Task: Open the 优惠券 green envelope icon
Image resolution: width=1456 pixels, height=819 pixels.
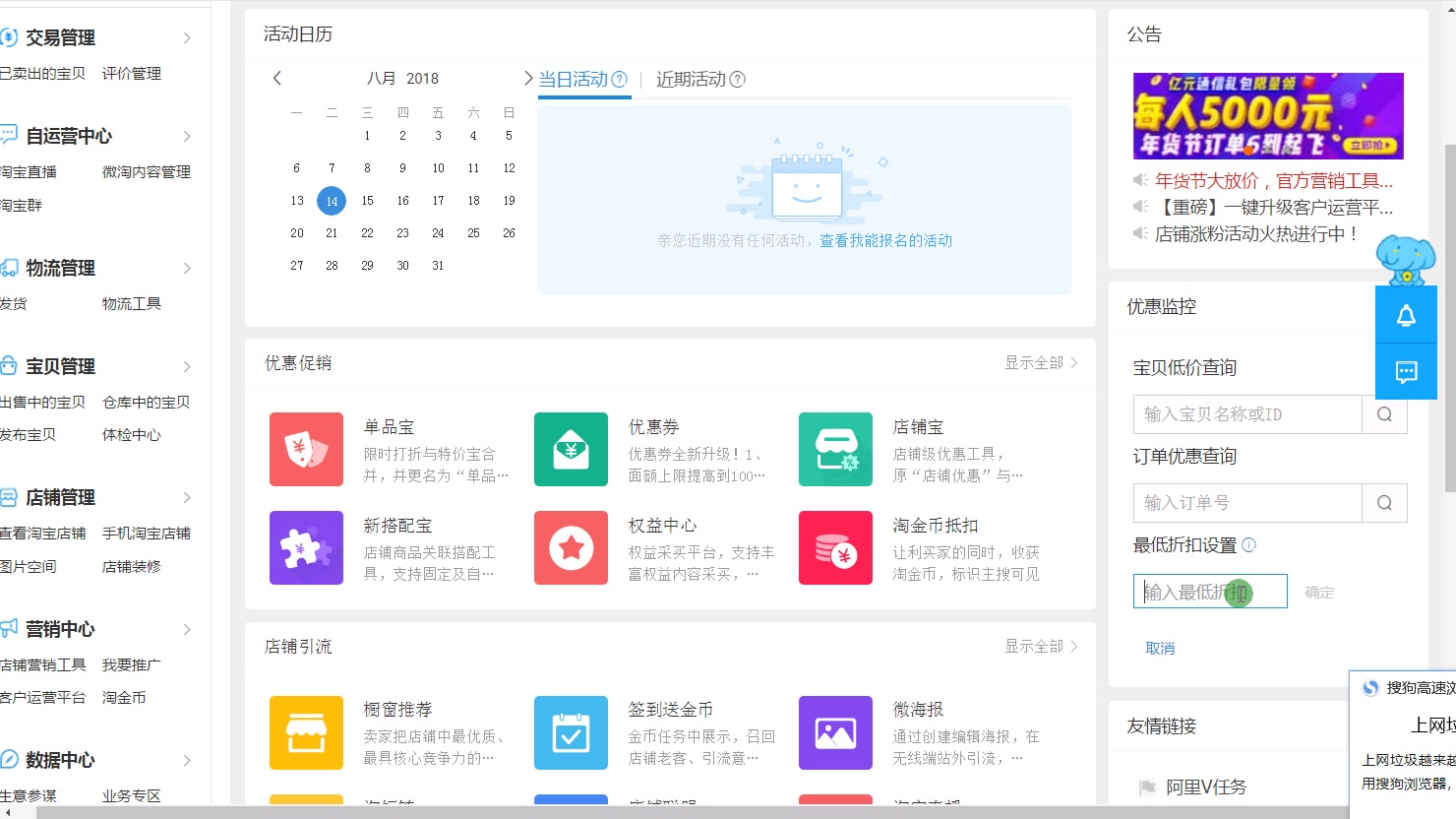Action: point(571,449)
